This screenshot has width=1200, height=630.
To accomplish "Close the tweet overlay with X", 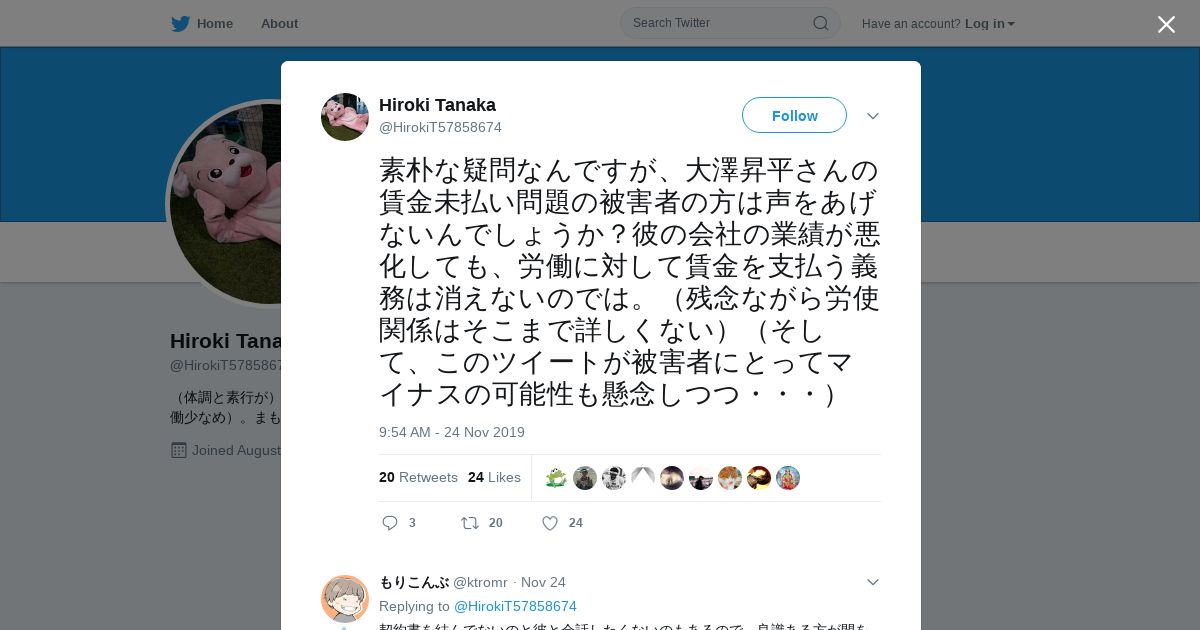I will coord(1166,24).
